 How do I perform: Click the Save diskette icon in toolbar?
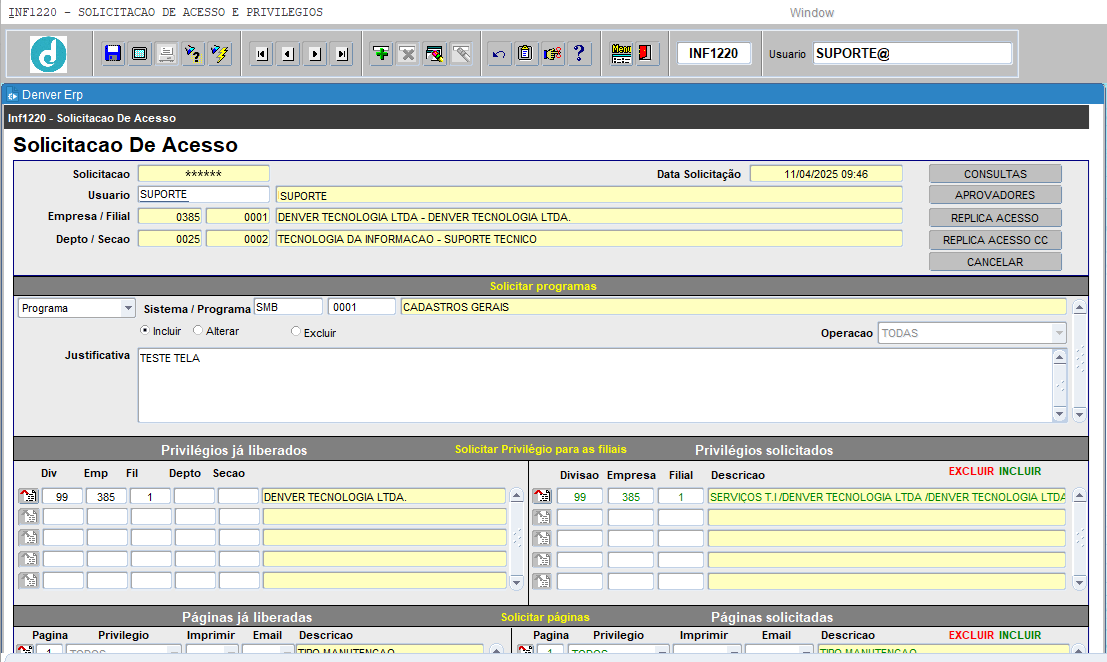pos(113,54)
